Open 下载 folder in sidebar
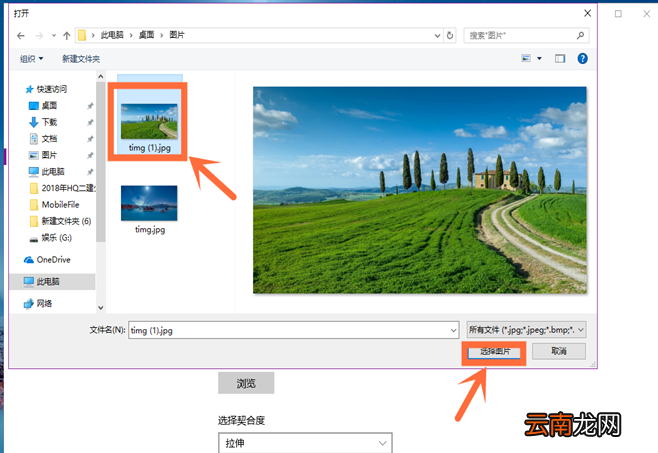Image resolution: width=658 pixels, height=453 pixels. click(x=43, y=122)
